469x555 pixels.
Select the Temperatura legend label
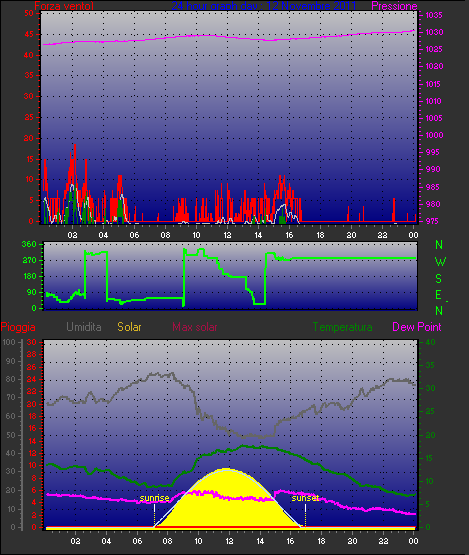click(342, 327)
